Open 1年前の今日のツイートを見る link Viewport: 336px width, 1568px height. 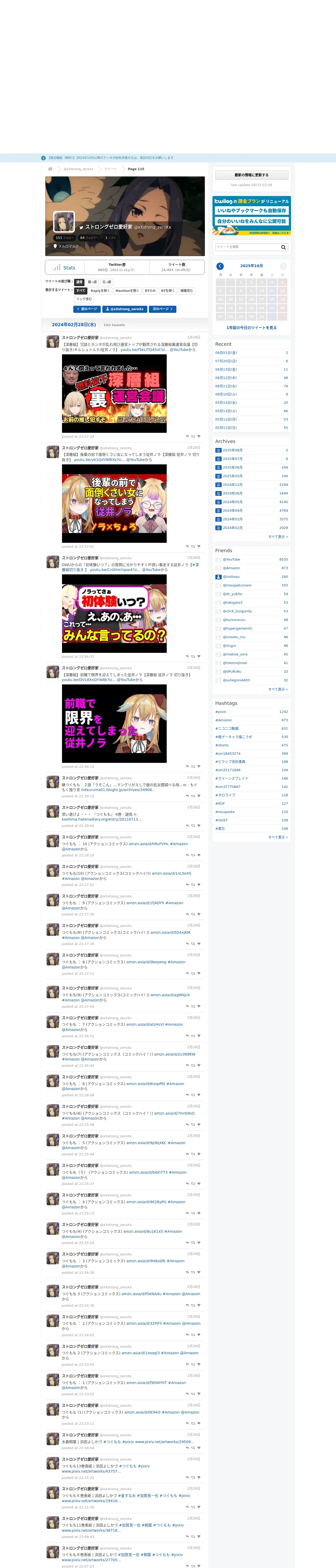tap(251, 327)
